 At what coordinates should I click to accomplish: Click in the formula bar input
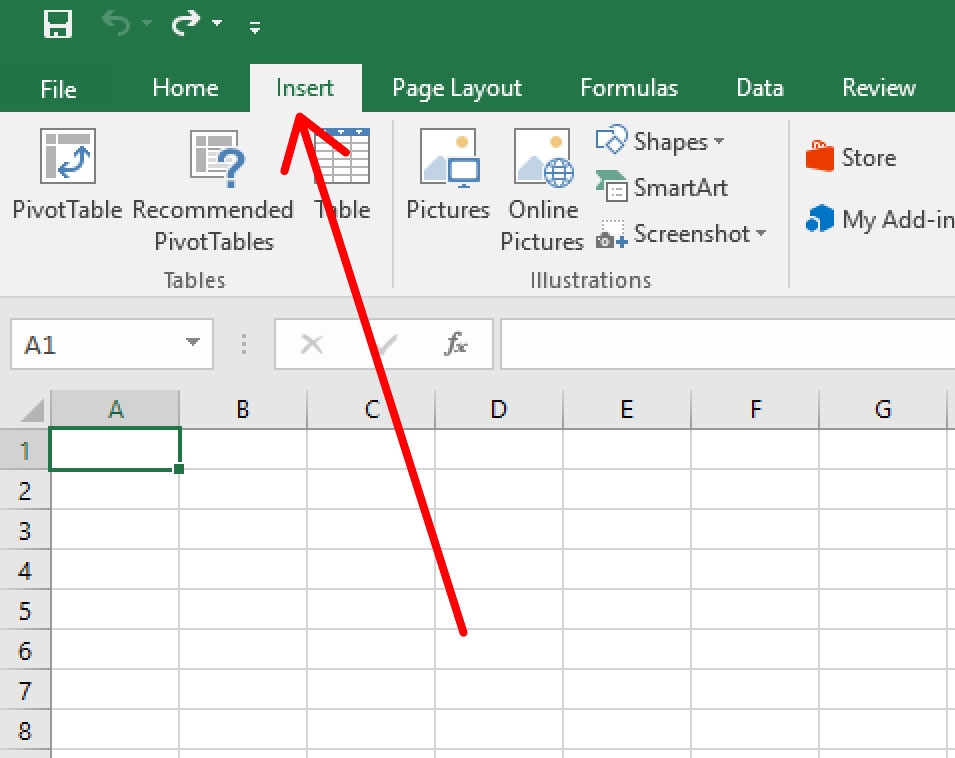[x=726, y=345]
